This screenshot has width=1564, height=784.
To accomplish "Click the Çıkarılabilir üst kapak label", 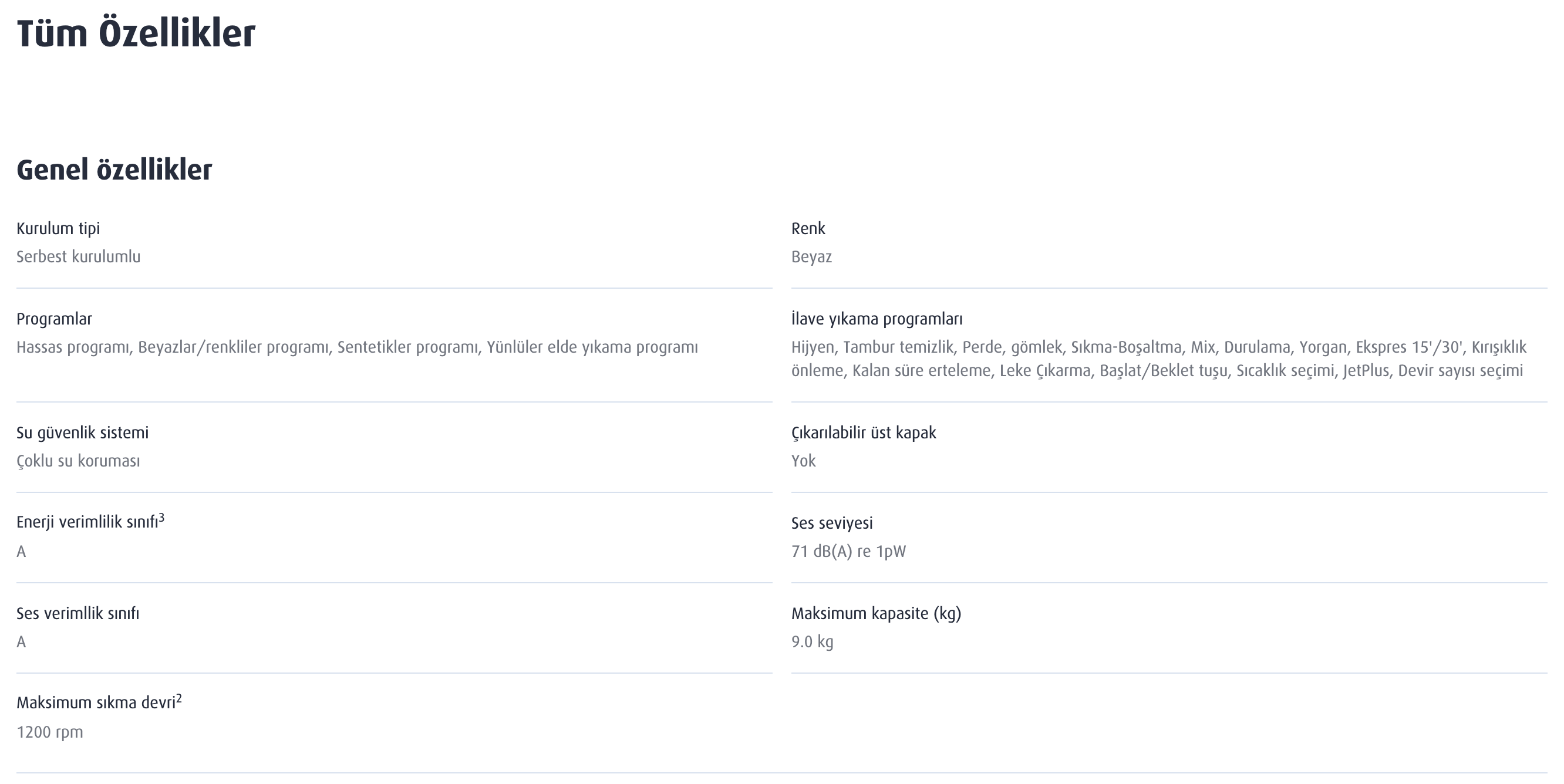I will click(x=864, y=432).
